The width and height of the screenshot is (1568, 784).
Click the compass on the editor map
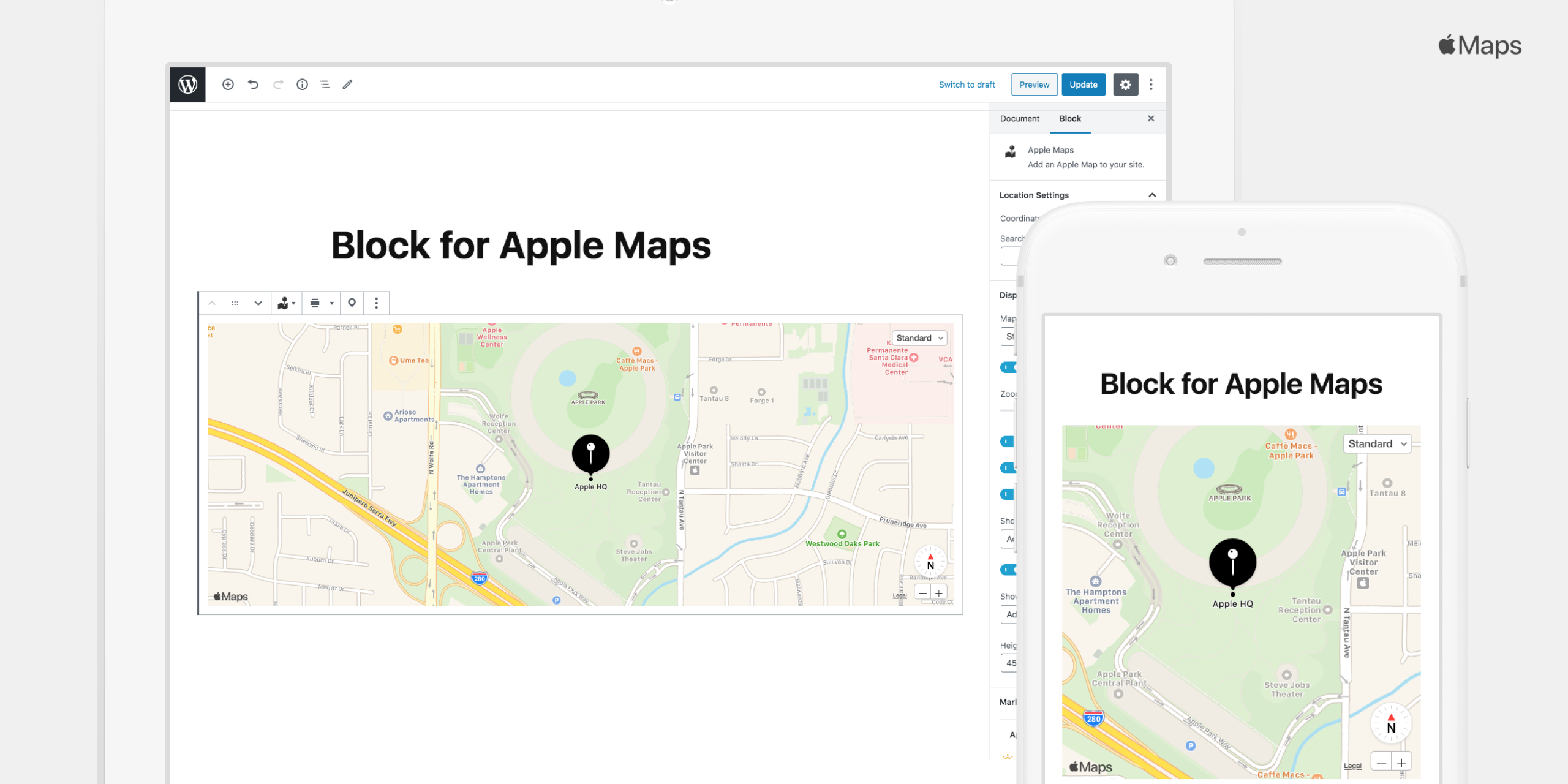pyautogui.click(x=930, y=562)
